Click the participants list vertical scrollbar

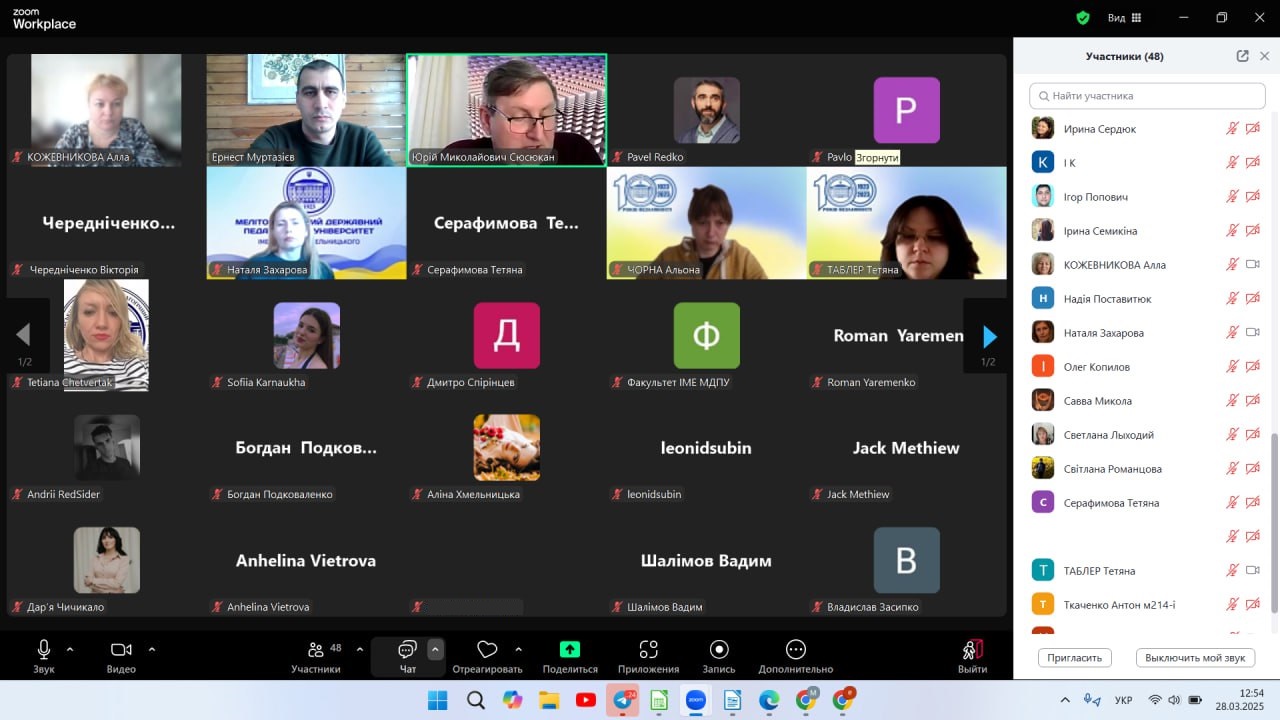1273,520
